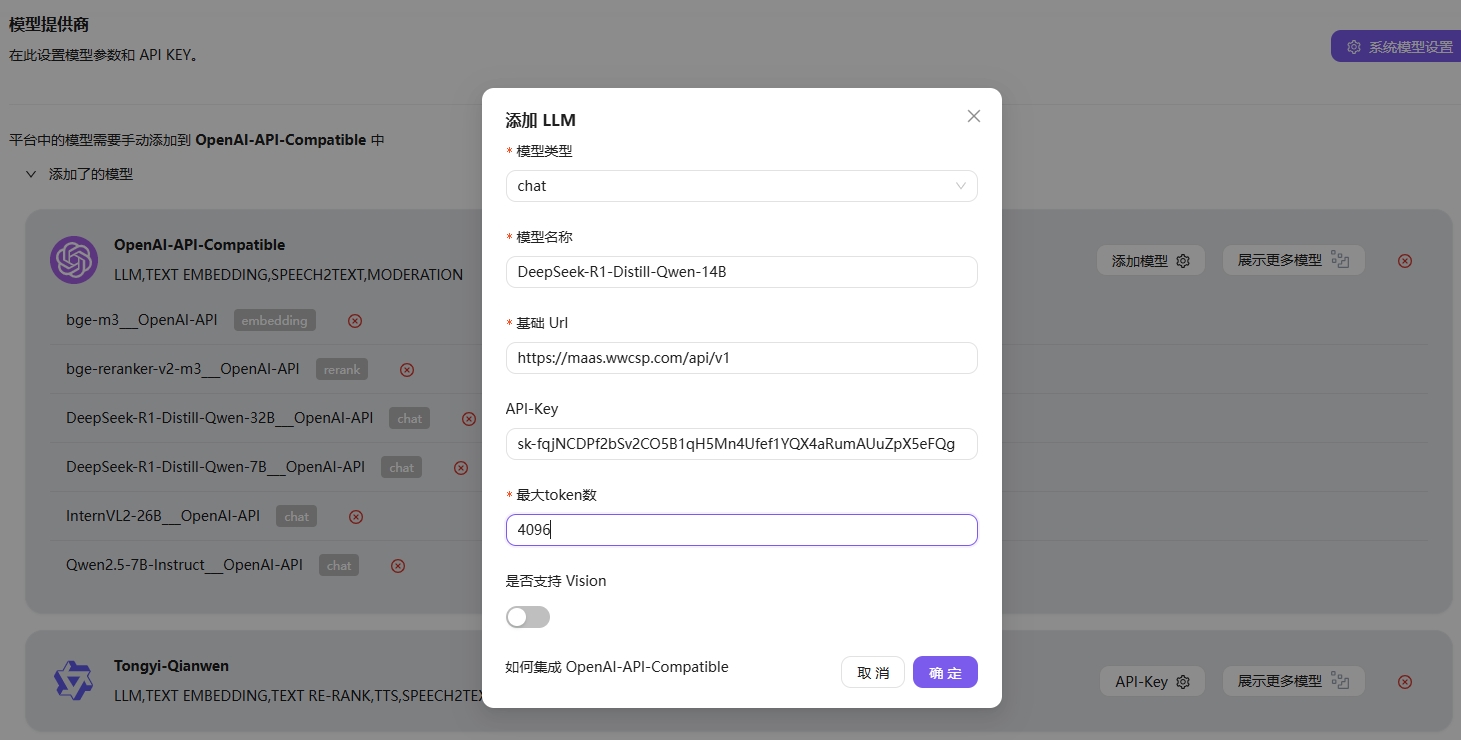This screenshot has width=1461, height=740.
Task: Confirm with the 确定 button
Action: pos(945,673)
